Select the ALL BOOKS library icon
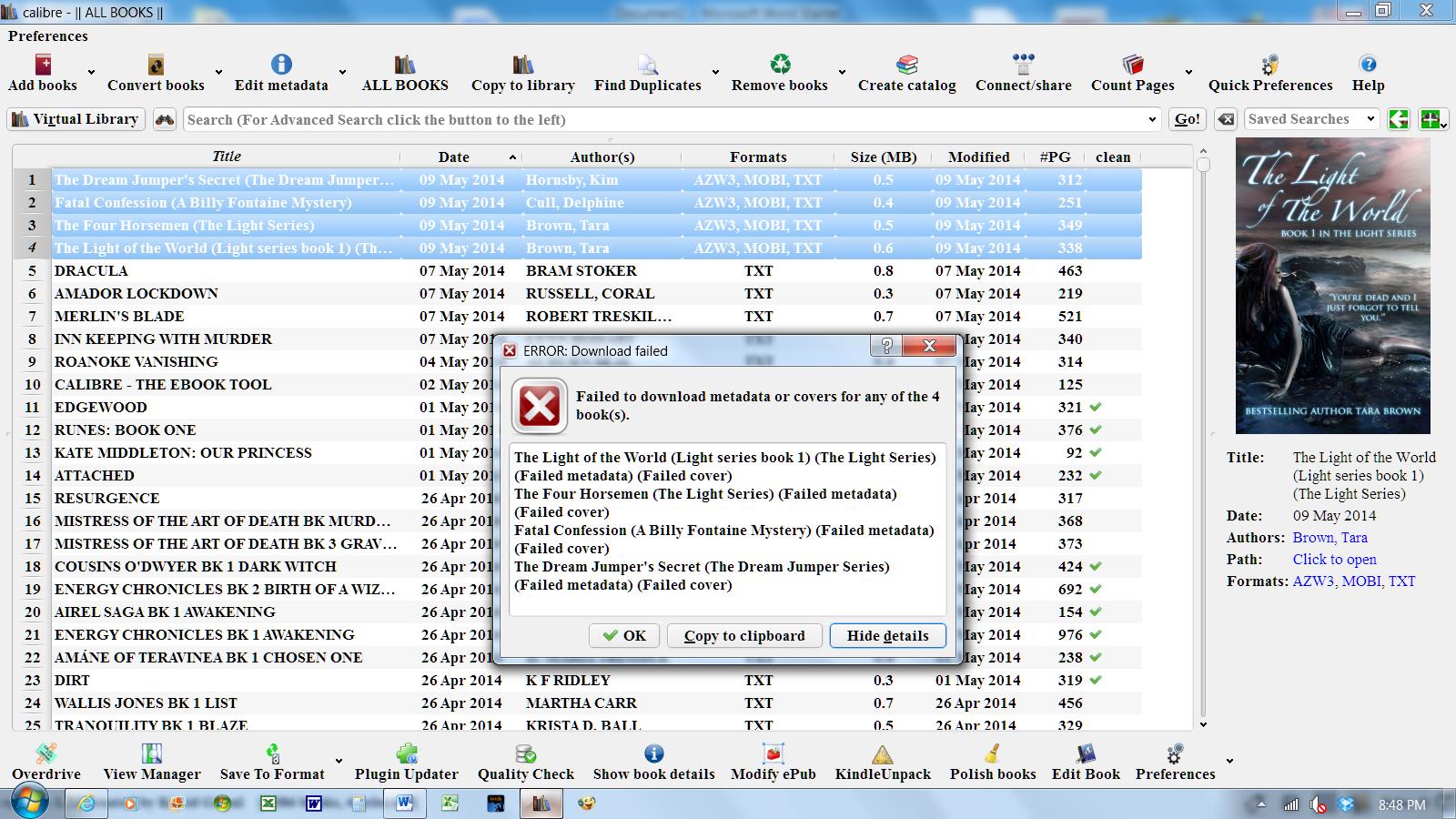The image size is (1456, 819). coord(405,65)
